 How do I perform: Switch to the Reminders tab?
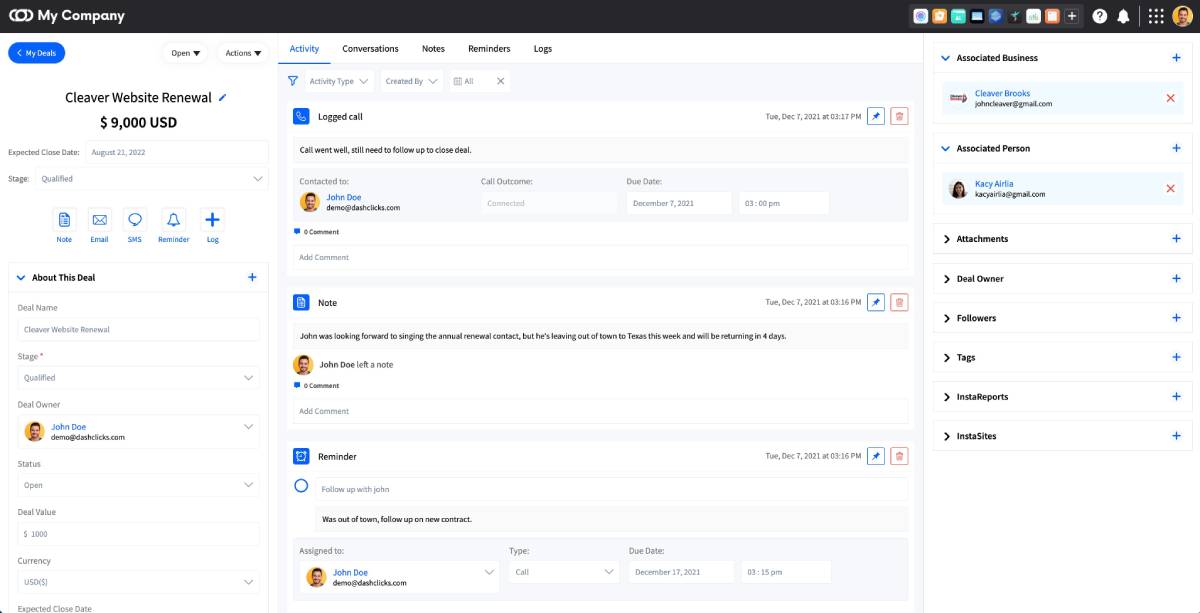click(x=489, y=48)
